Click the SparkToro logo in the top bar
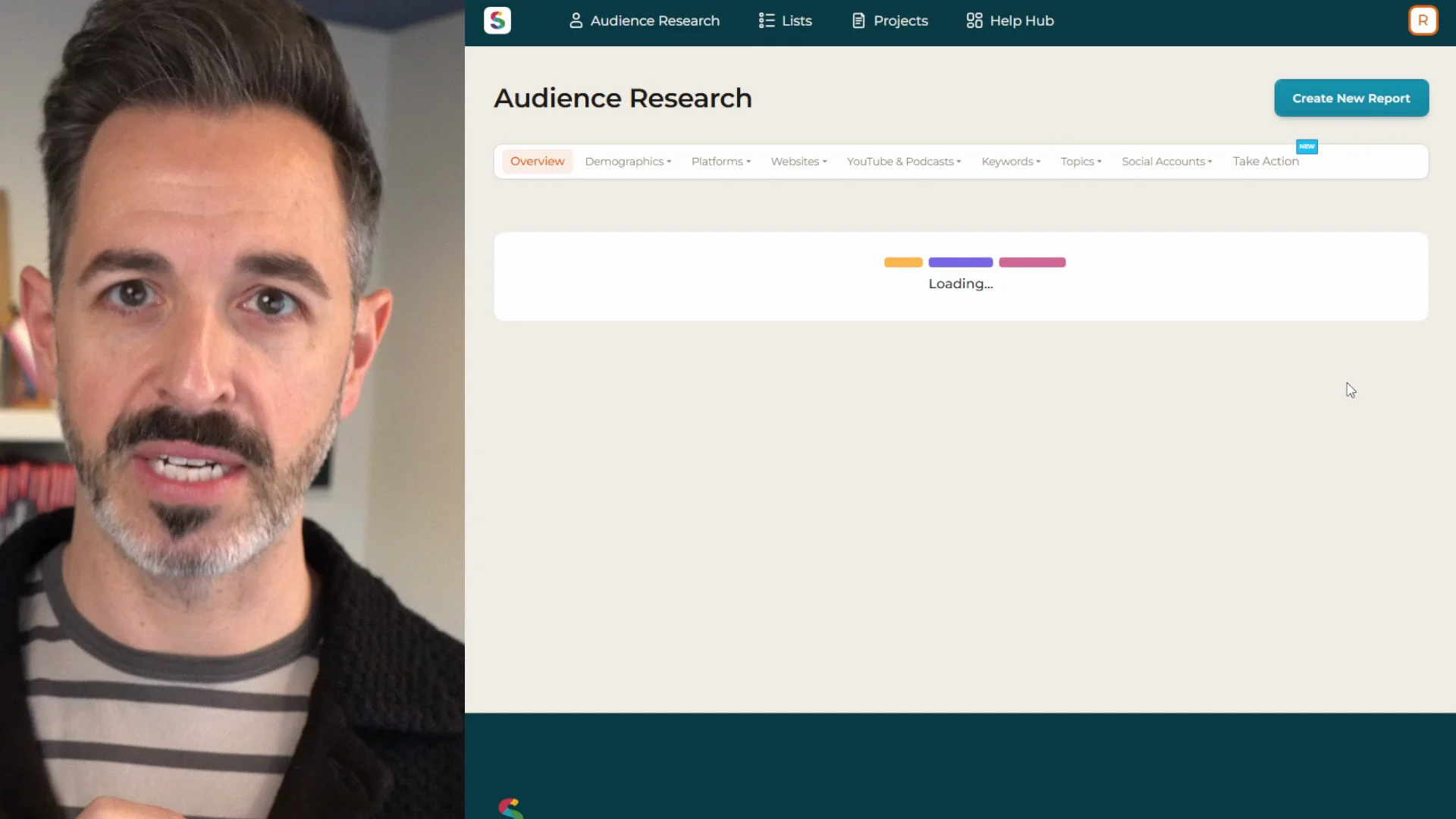Screen dimensions: 1456x819 pyautogui.click(x=497, y=20)
